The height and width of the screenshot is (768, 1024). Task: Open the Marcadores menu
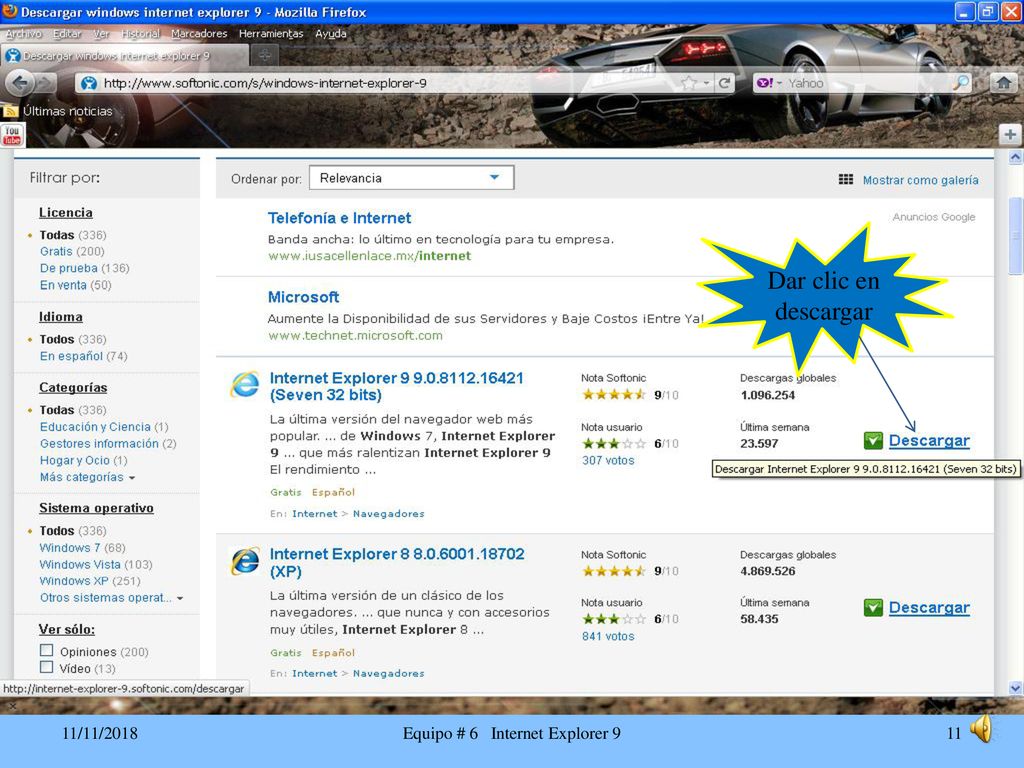pyautogui.click(x=199, y=33)
